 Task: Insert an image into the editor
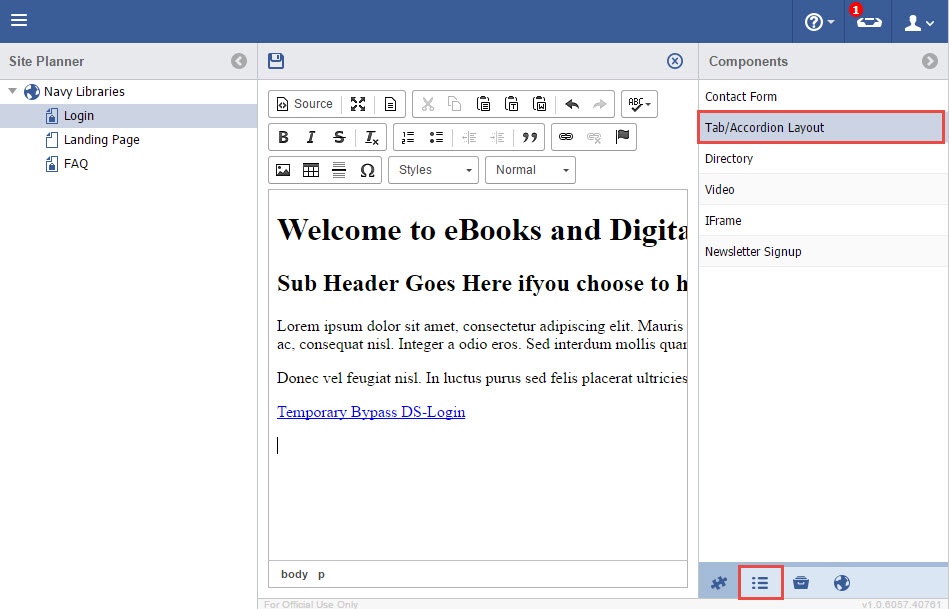[283, 170]
